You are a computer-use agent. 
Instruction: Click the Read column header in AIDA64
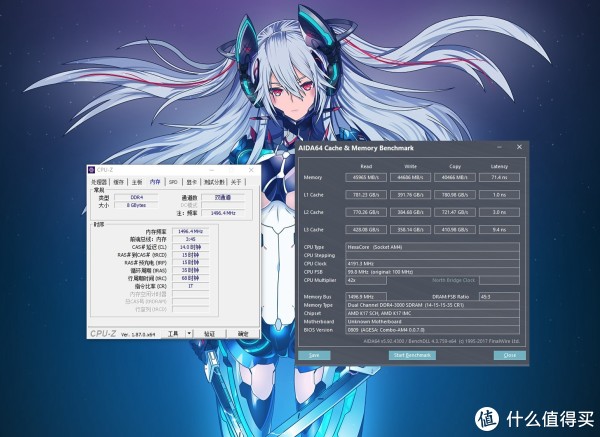tap(366, 166)
